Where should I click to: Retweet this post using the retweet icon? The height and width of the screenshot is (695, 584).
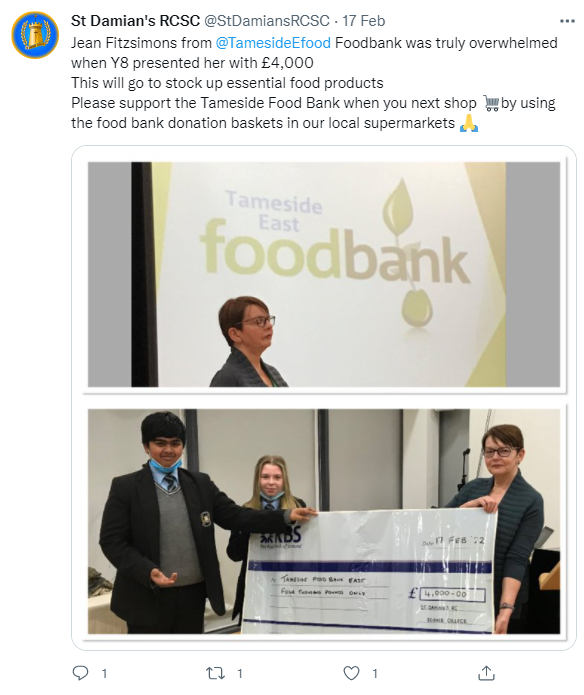[x=215, y=673]
